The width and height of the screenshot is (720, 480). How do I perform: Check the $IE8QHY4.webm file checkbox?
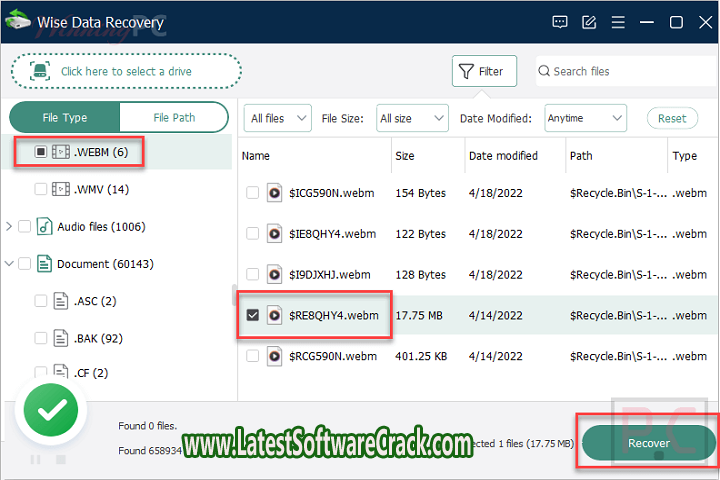pyautogui.click(x=253, y=234)
